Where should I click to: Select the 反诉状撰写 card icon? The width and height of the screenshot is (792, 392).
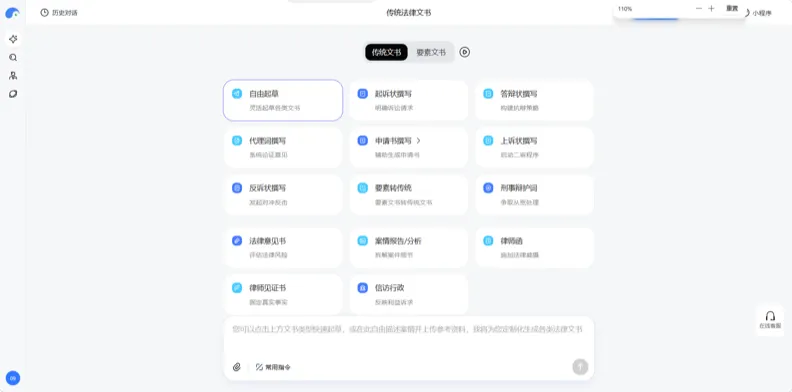[237, 188]
